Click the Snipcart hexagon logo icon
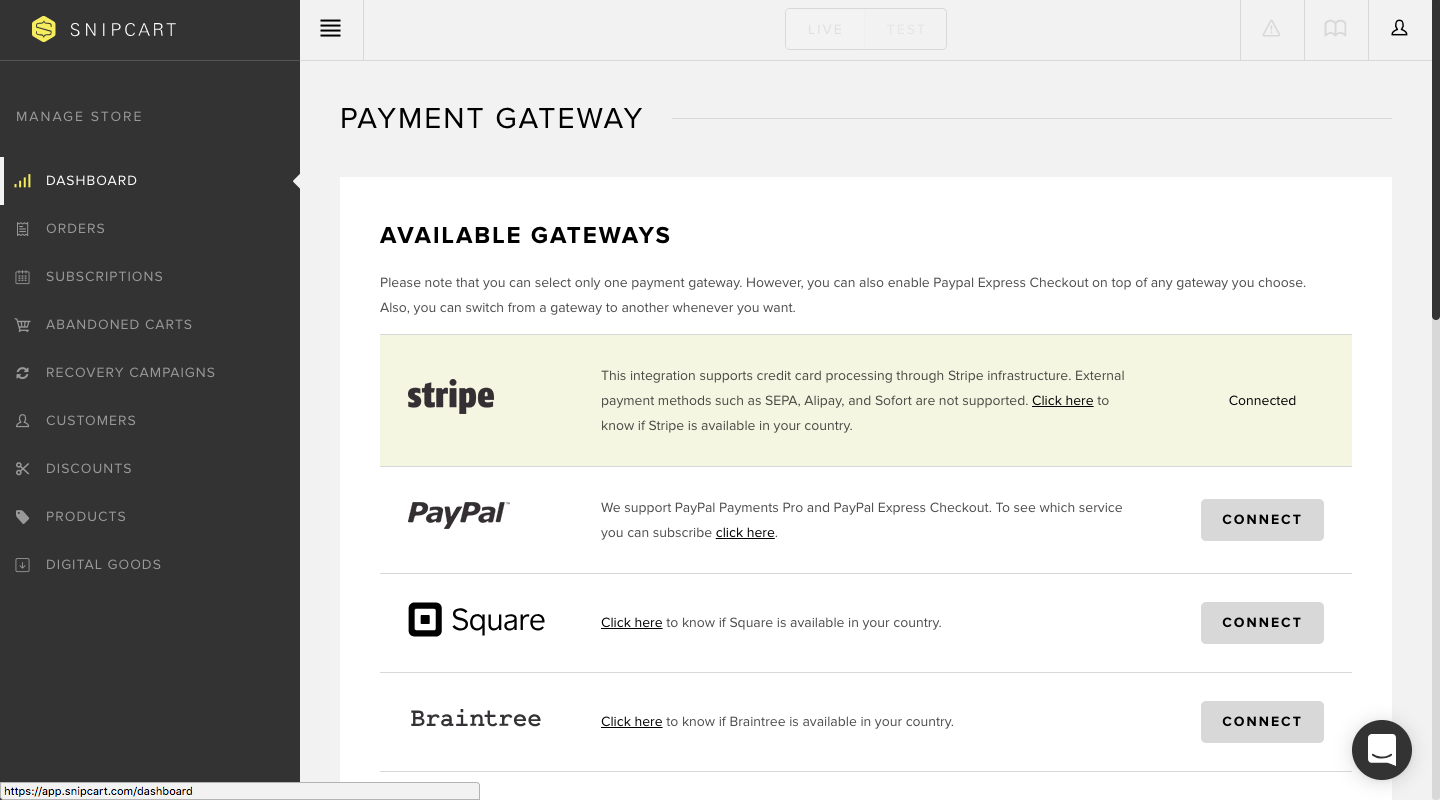1440x800 pixels. (43, 29)
